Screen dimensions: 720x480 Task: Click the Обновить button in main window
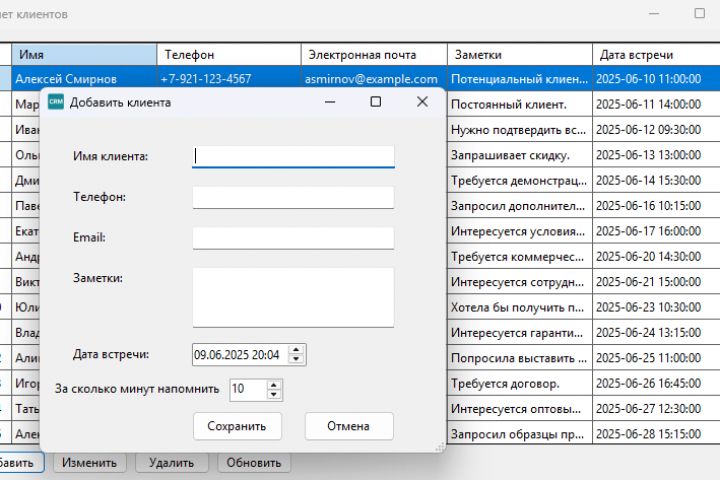tap(254, 463)
